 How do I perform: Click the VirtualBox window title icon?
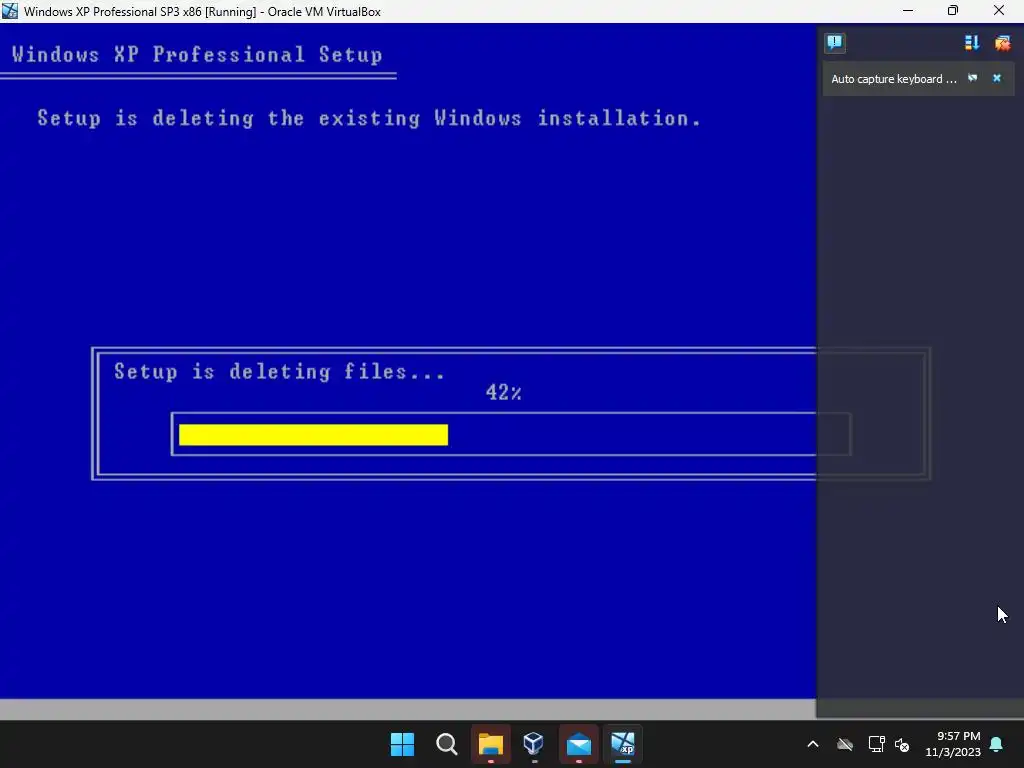tap(10, 11)
